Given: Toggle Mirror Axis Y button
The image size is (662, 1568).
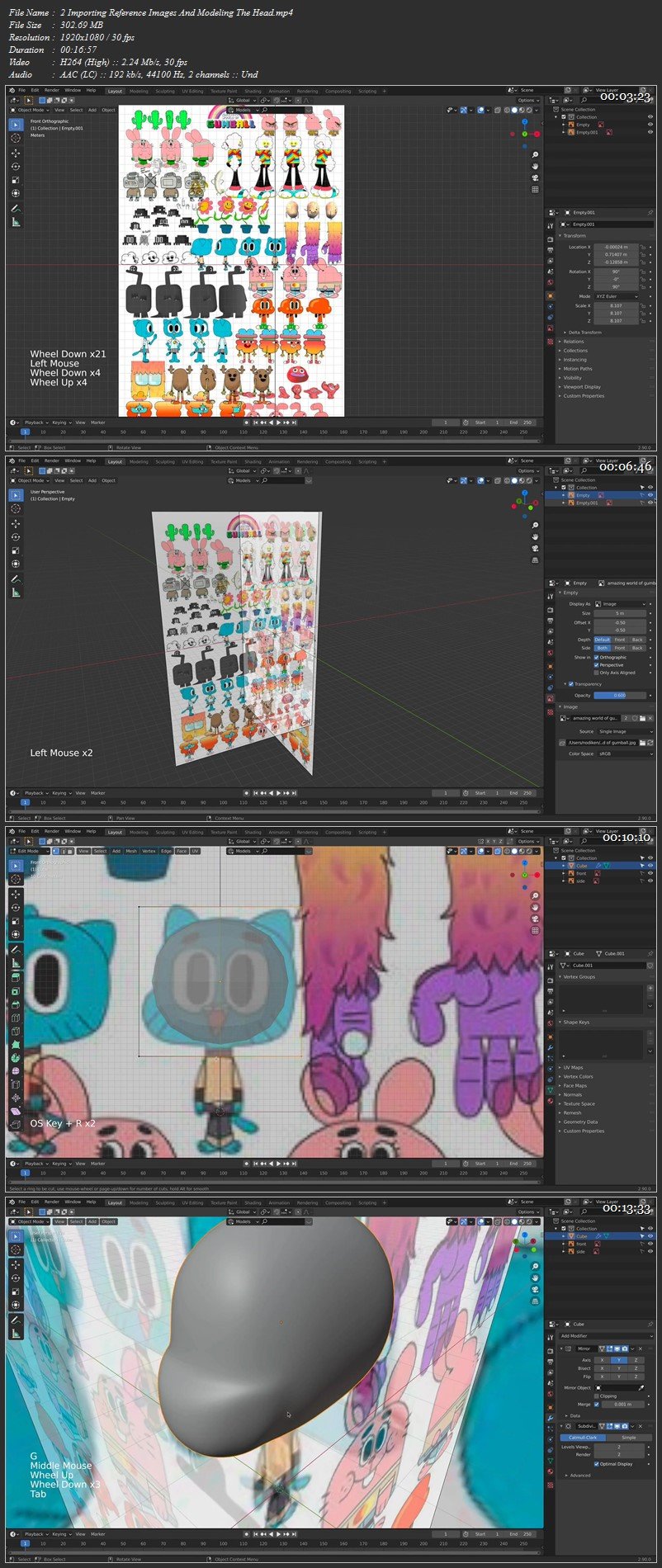Looking at the screenshot, I should point(619,1360).
